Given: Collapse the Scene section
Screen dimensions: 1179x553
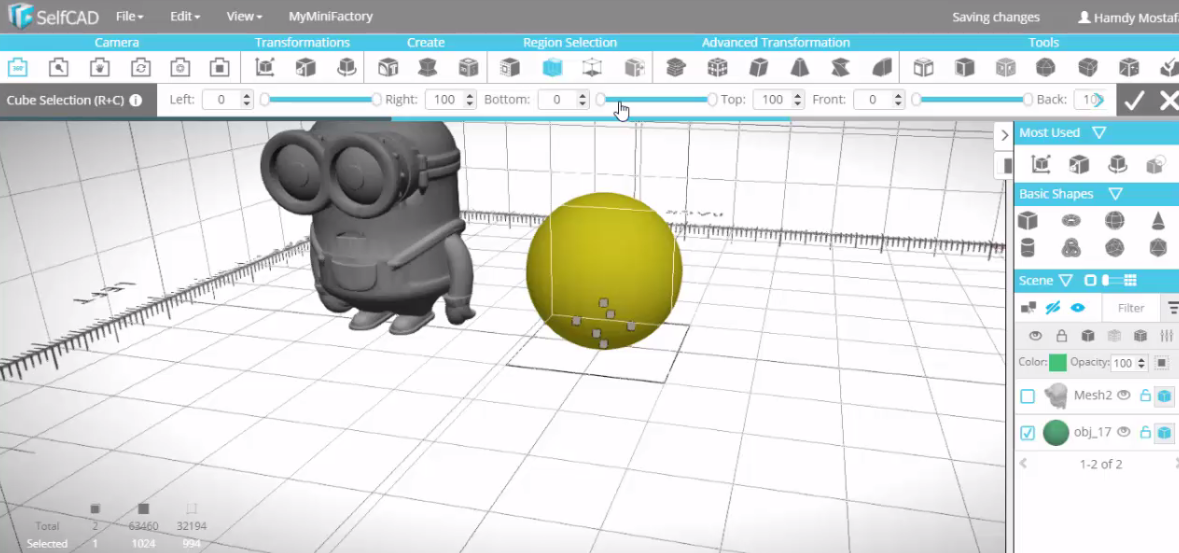Looking at the screenshot, I should pyautogui.click(x=1065, y=281).
